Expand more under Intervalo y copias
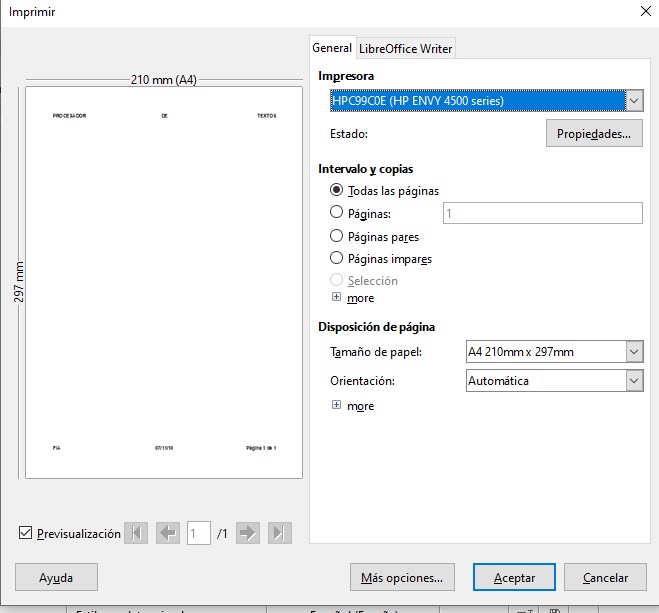Viewport: 659px width, 613px height. (x=336, y=297)
